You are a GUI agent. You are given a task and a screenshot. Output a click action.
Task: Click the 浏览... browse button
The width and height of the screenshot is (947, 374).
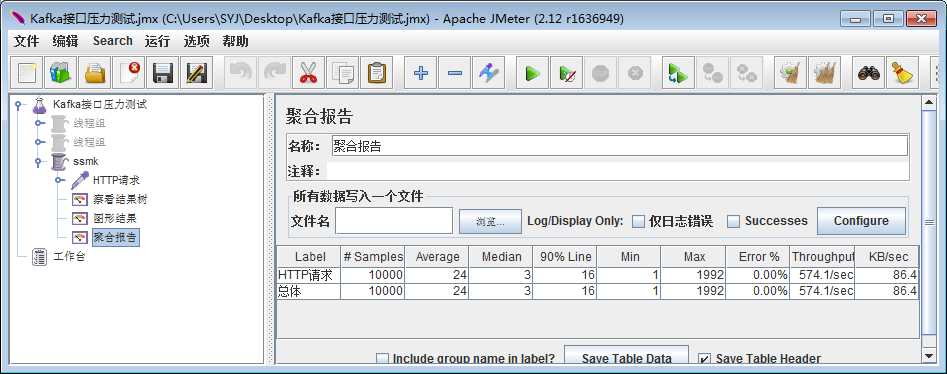tap(490, 222)
